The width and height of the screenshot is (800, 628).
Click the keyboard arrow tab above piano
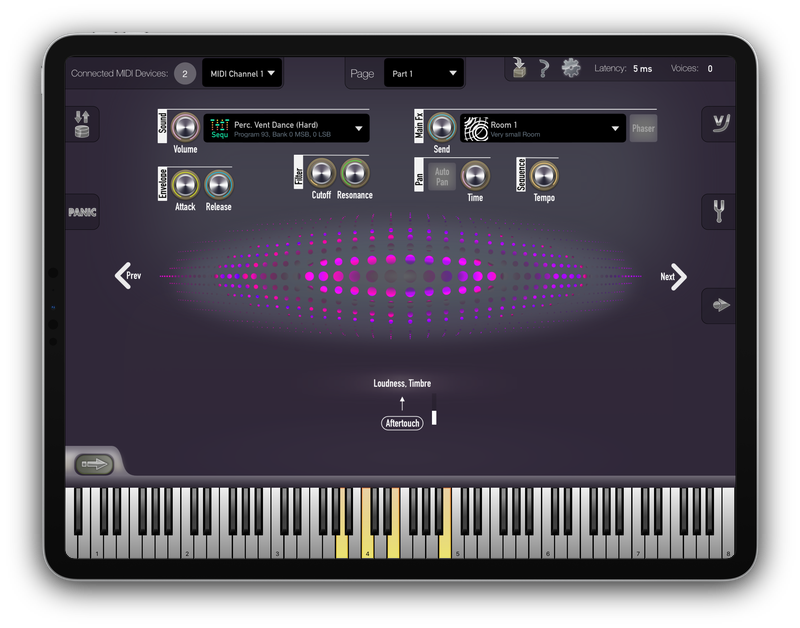click(x=95, y=464)
